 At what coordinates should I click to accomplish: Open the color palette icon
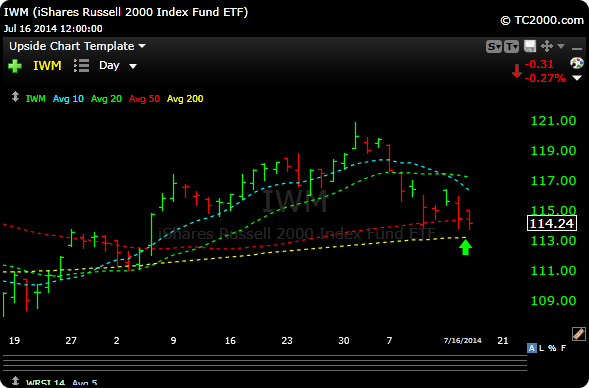pos(577,63)
